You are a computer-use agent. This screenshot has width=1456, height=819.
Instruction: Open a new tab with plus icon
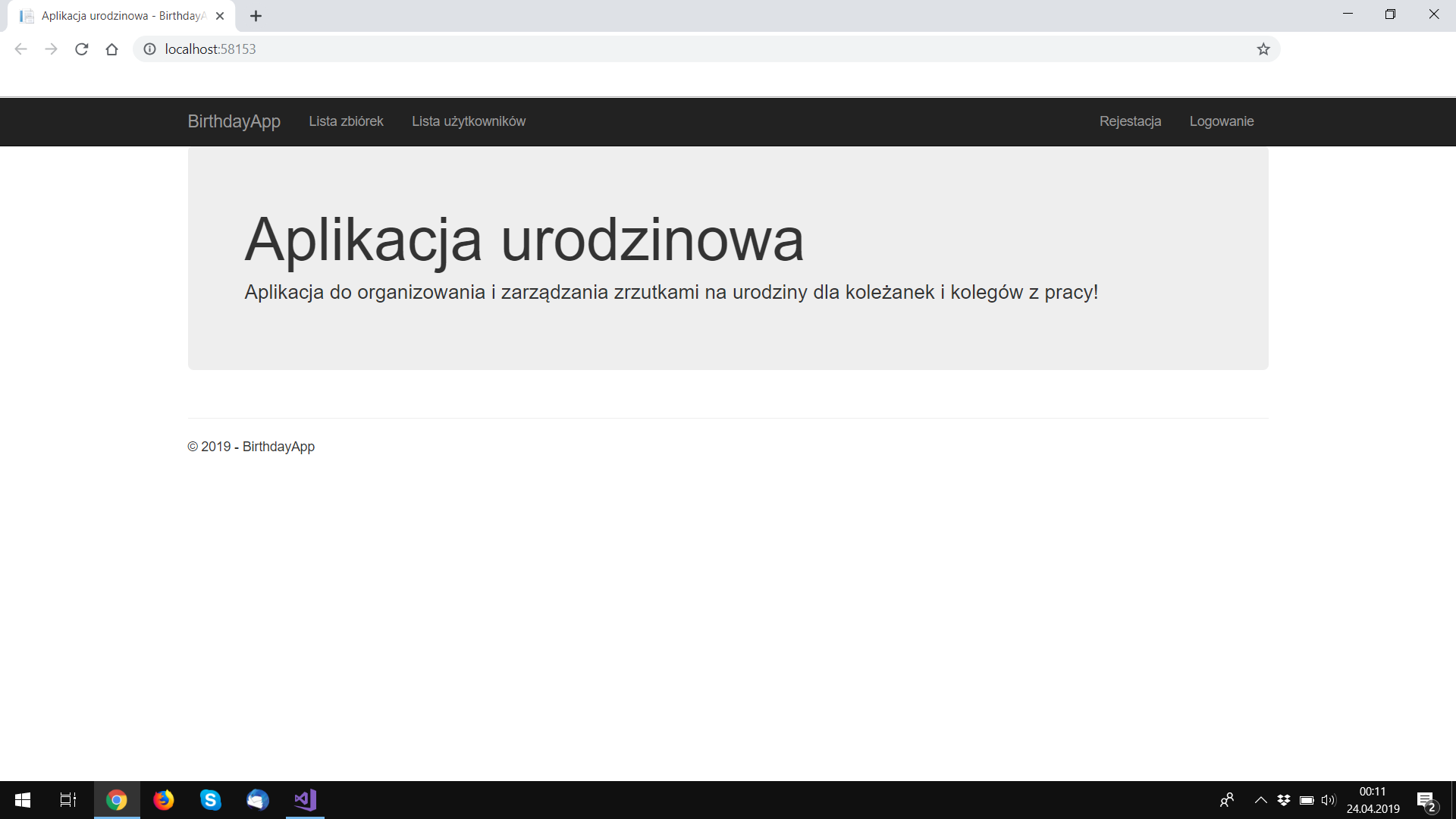[256, 16]
